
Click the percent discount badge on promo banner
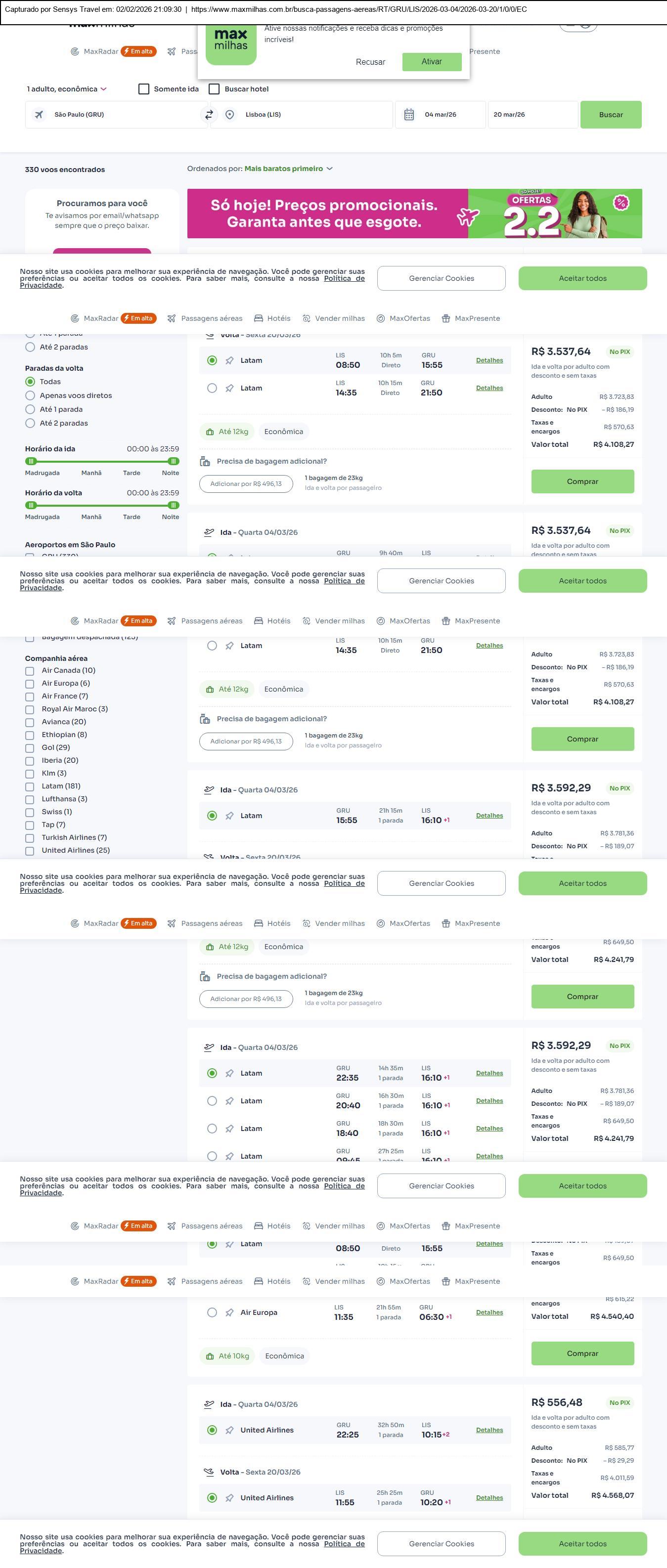621,203
